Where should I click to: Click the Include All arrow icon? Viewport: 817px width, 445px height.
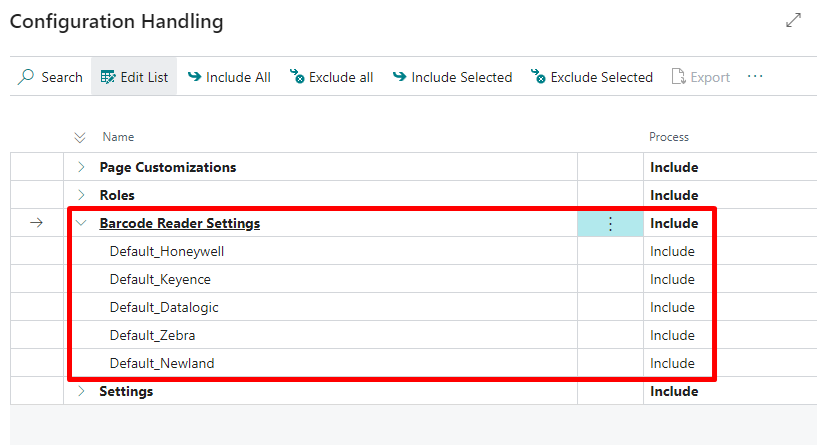point(194,77)
